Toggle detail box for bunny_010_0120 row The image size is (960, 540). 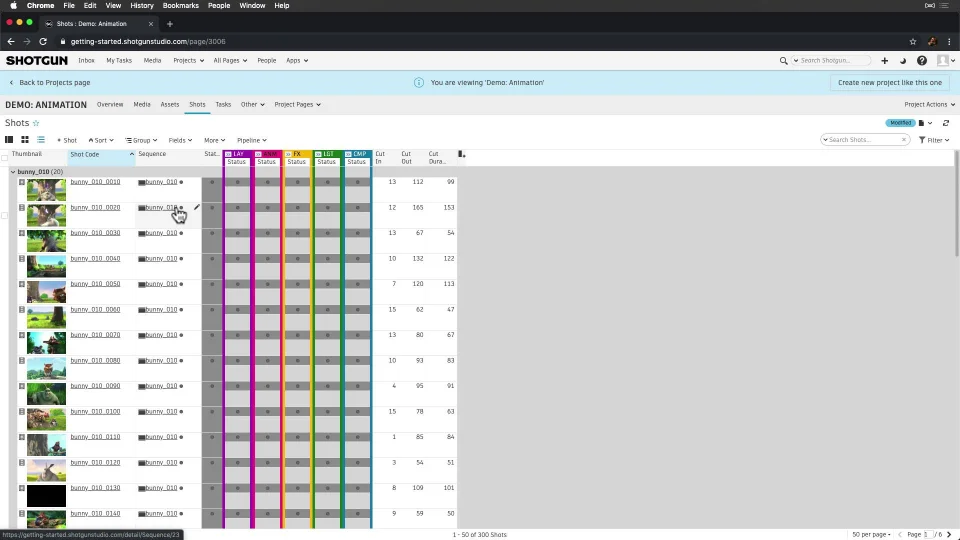point(21,463)
